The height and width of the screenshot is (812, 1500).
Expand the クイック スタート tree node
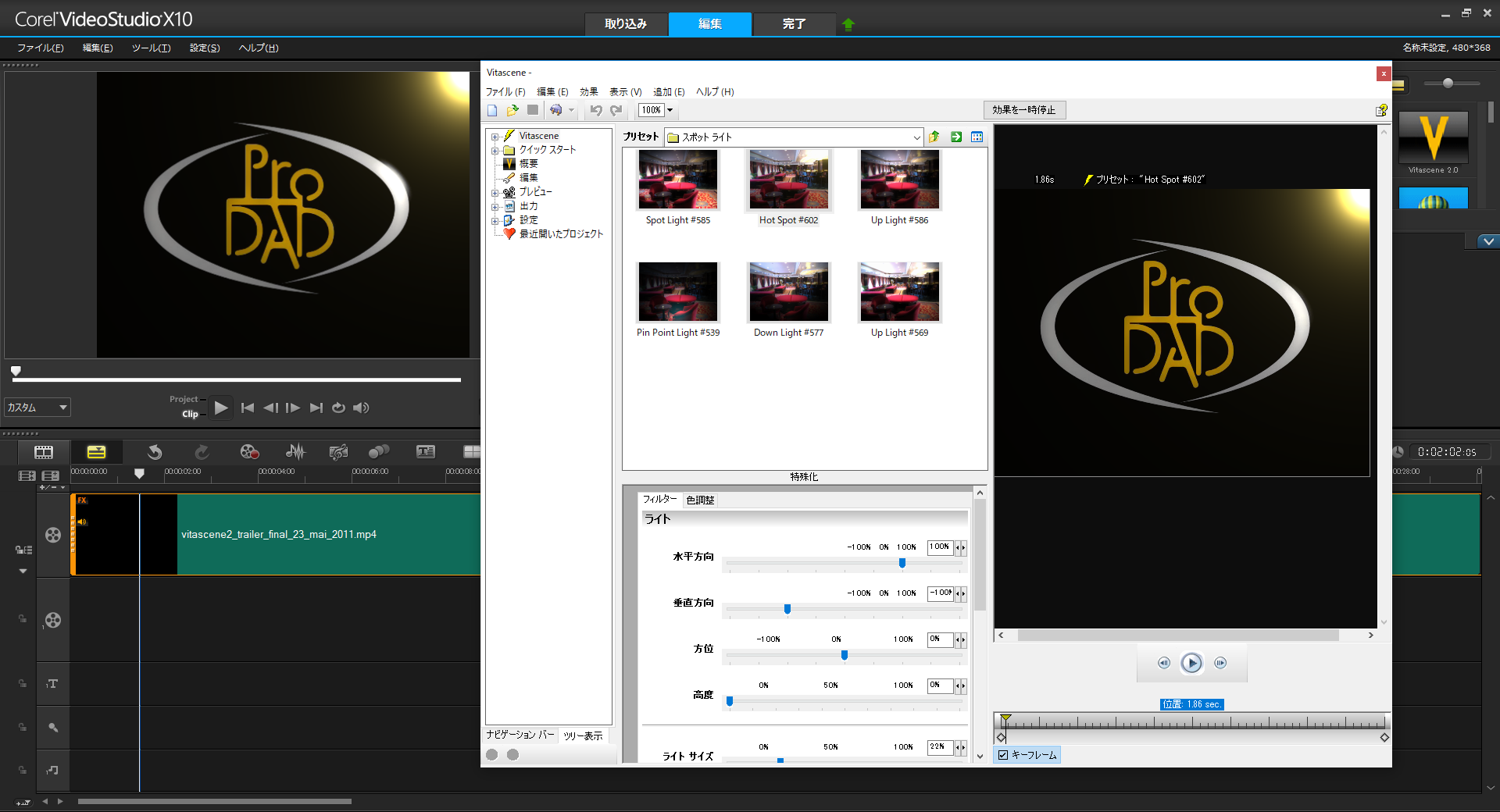pos(495,150)
